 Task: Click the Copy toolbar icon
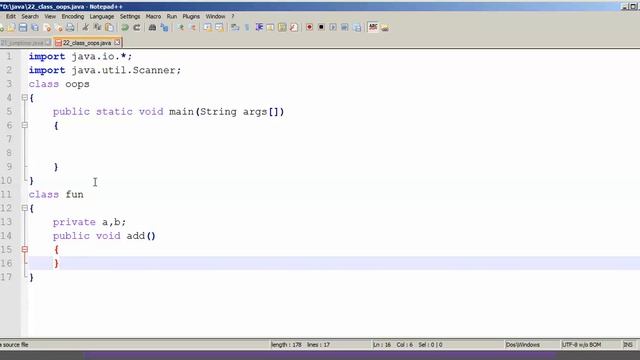click(97, 27)
